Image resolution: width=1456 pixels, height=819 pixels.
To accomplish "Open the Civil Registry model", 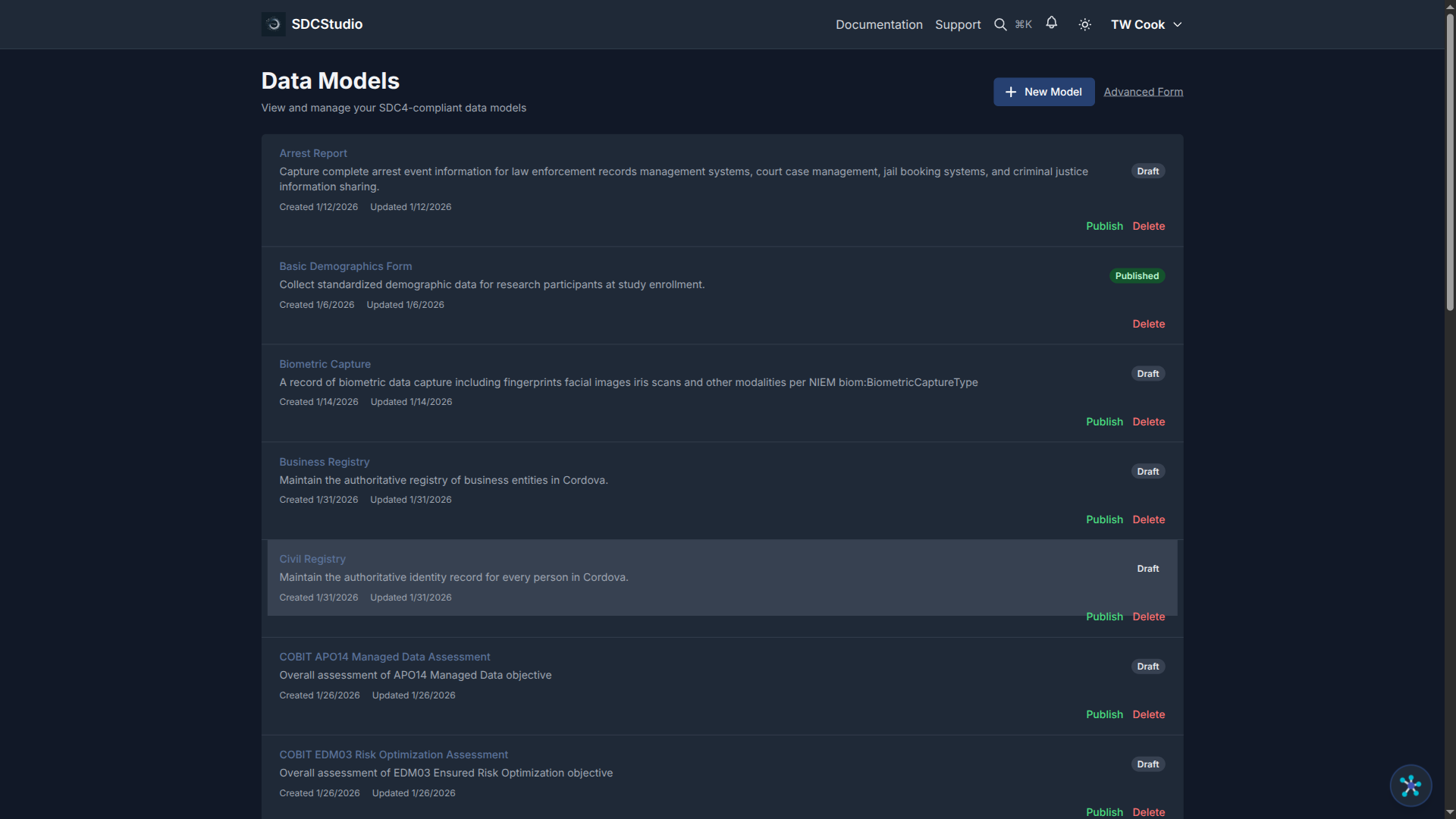I will click(x=312, y=559).
